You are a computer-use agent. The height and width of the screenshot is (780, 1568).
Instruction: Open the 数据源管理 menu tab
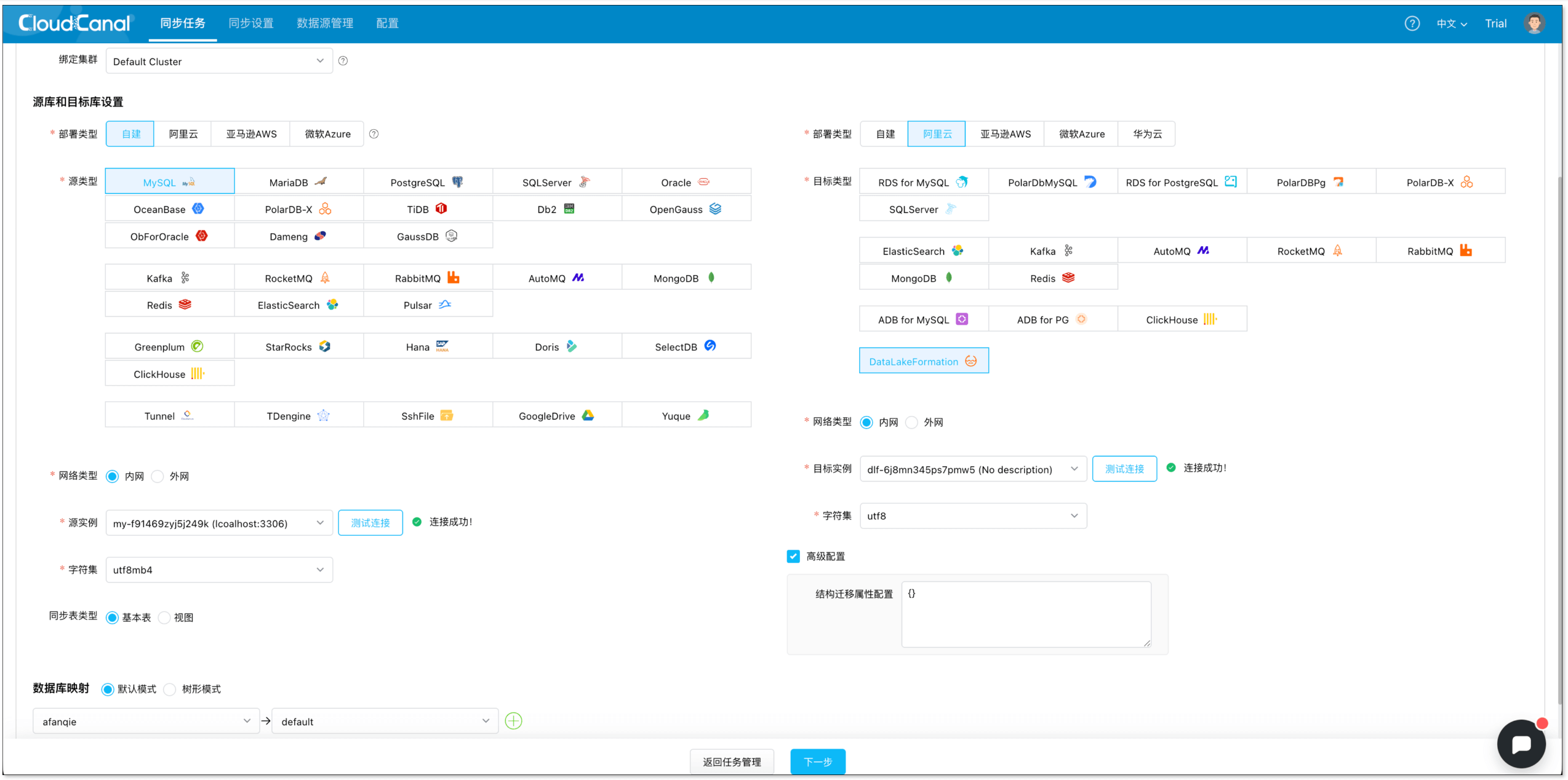click(324, 23)
